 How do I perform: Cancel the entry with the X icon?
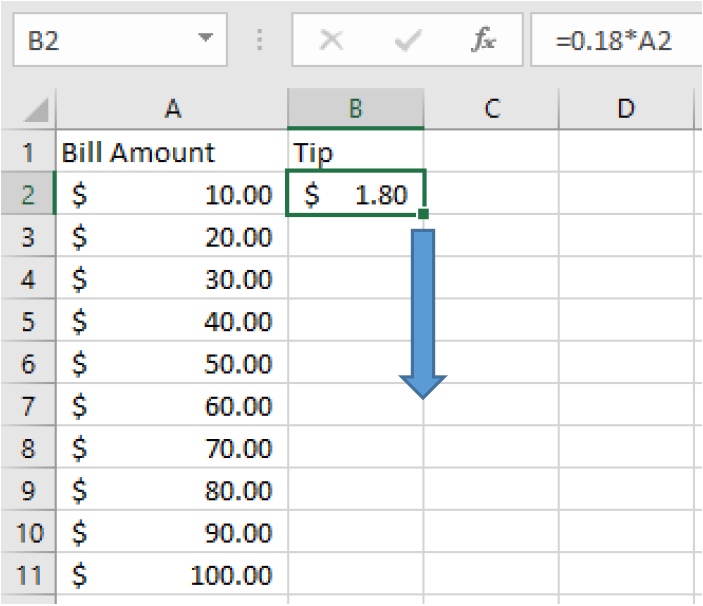point(331,40)
